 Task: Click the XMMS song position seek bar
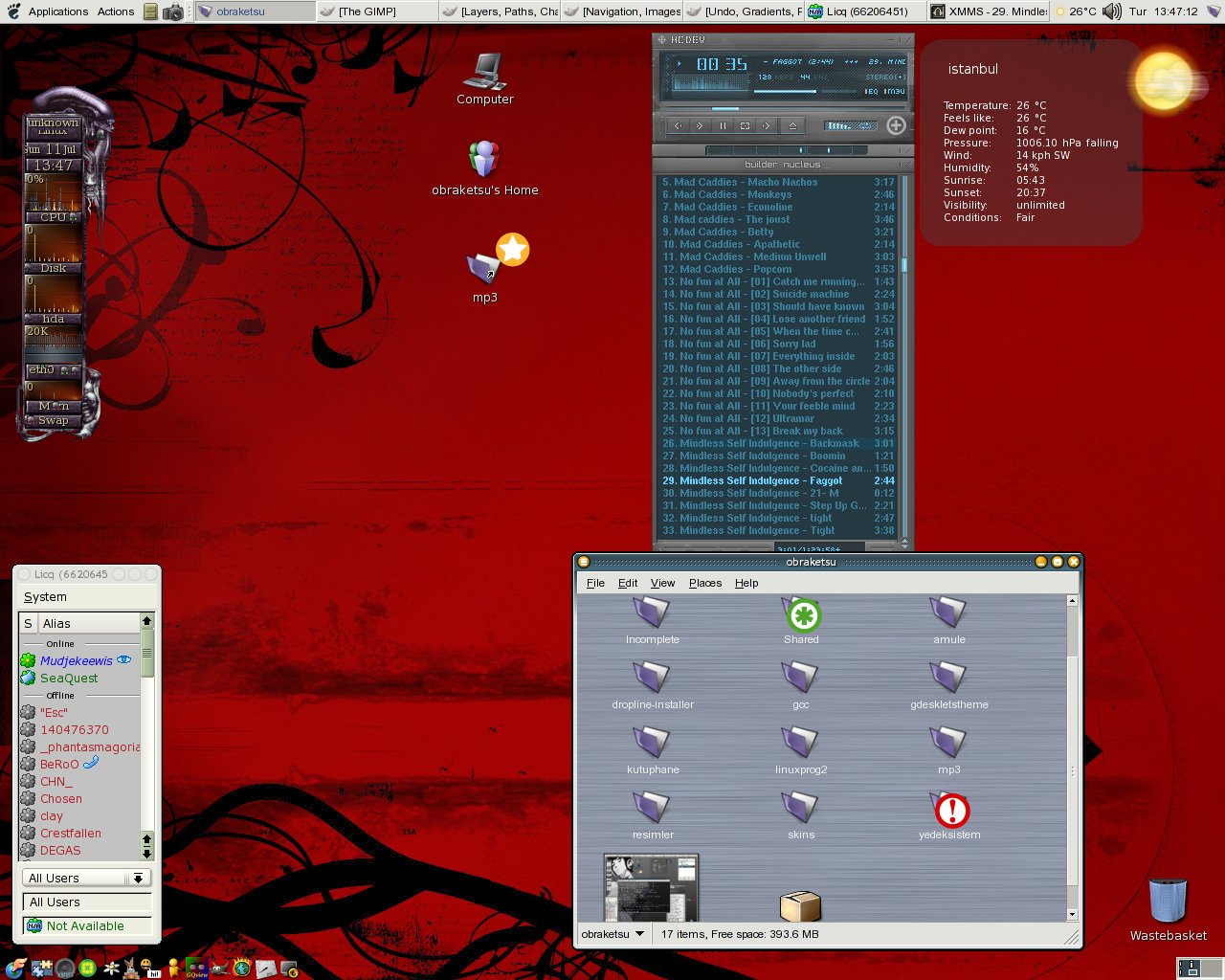[x=787, y=108]
